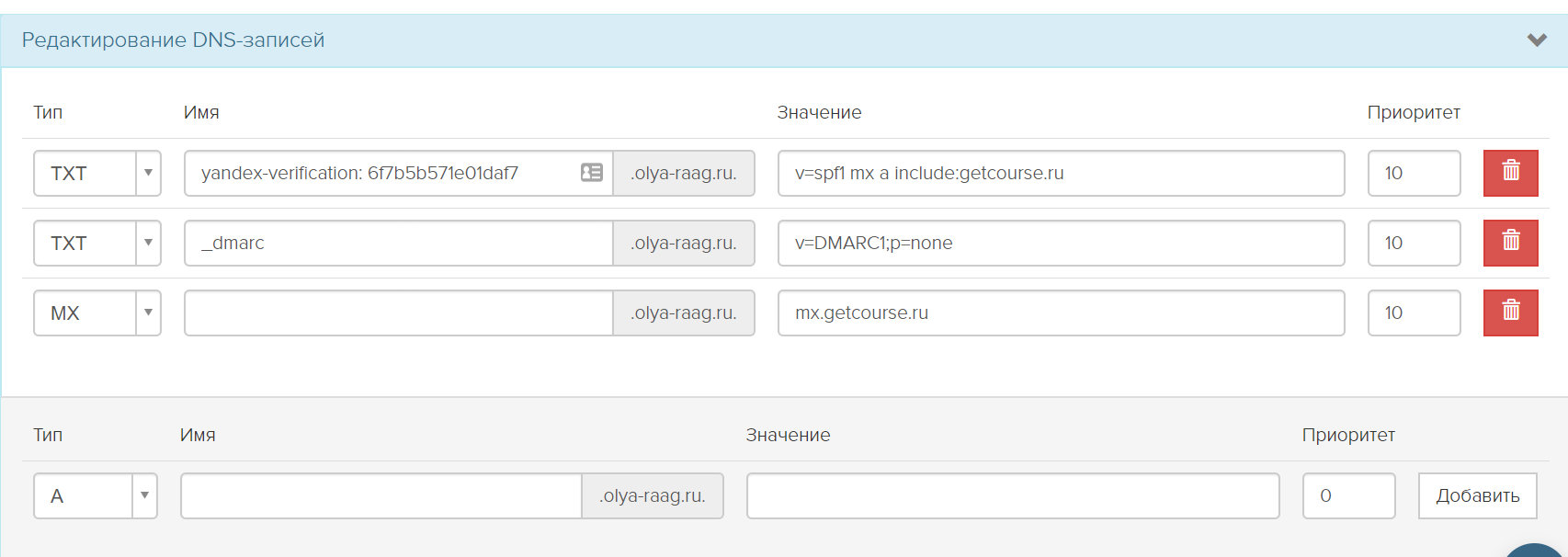The image size is (1568, 557).
Task: Click the Добавить button
Action: [x=1477, y=496]
